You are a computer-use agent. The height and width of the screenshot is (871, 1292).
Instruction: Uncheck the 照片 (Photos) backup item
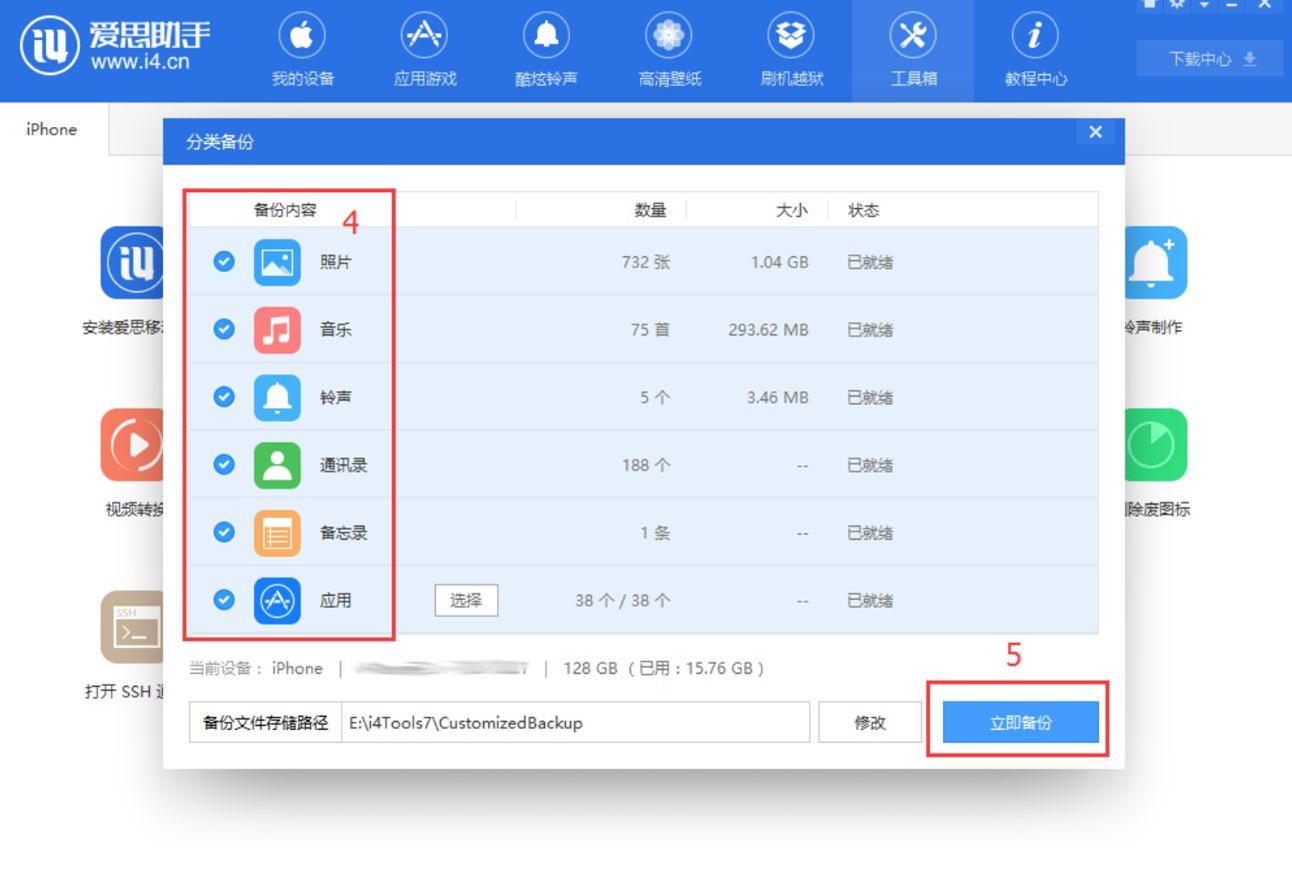(x=223, y=262)
